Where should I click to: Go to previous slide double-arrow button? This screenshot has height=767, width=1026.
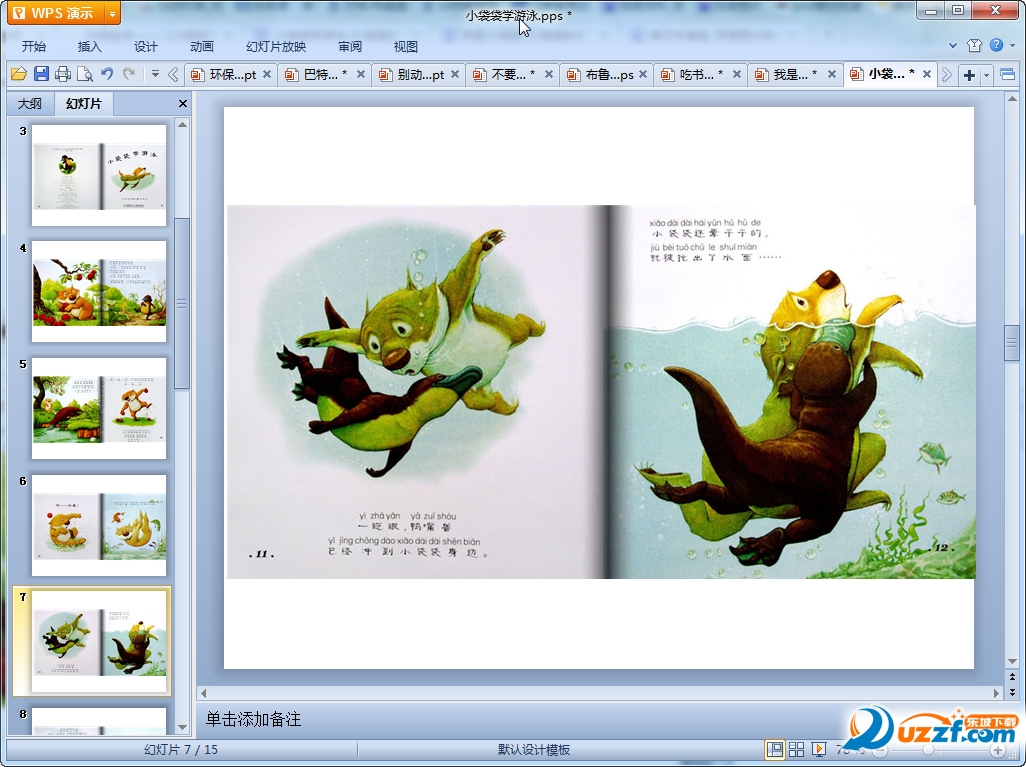click(x=1012, y=677)
